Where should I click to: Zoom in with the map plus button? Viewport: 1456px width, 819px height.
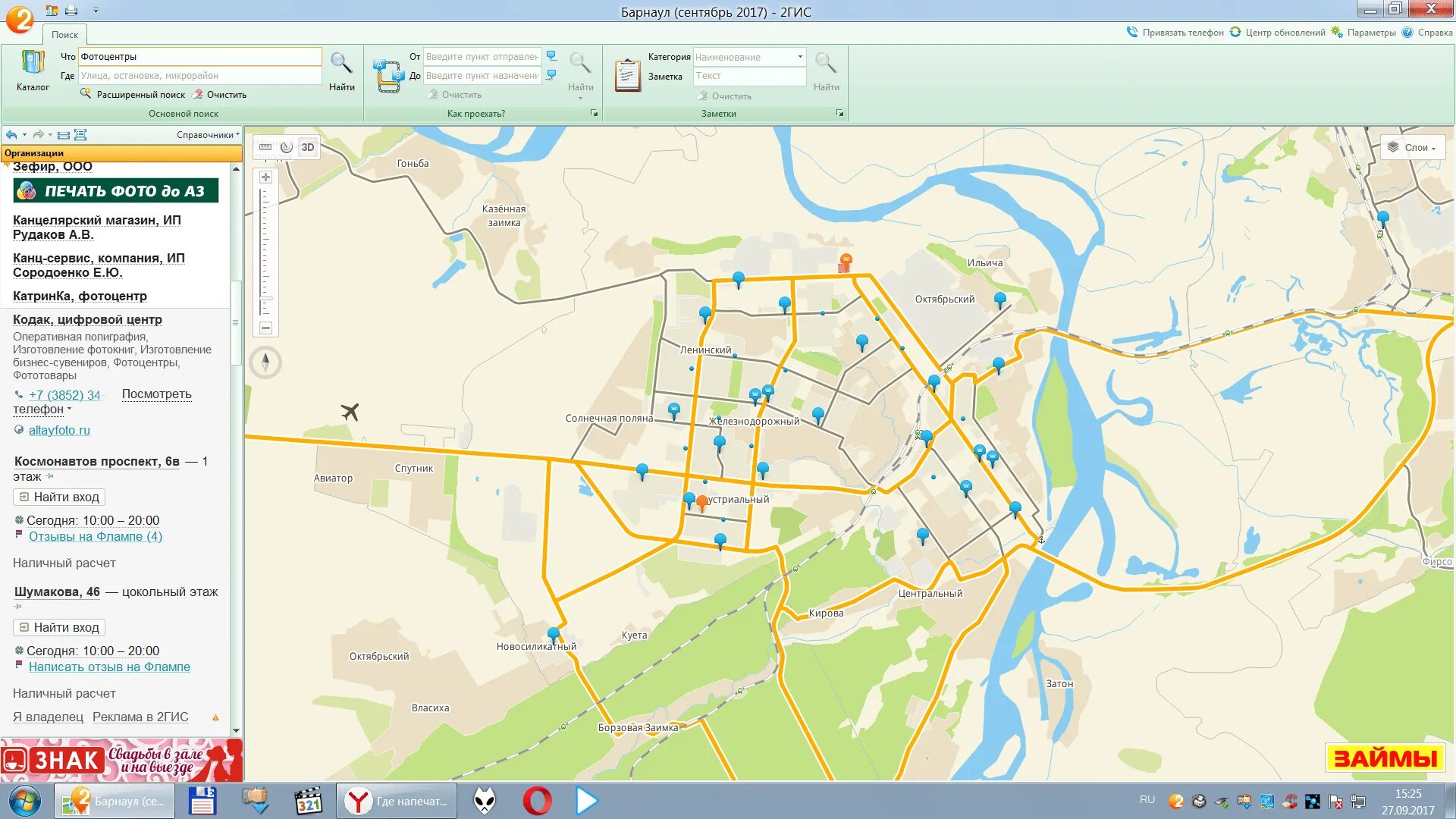click(265, 177)
